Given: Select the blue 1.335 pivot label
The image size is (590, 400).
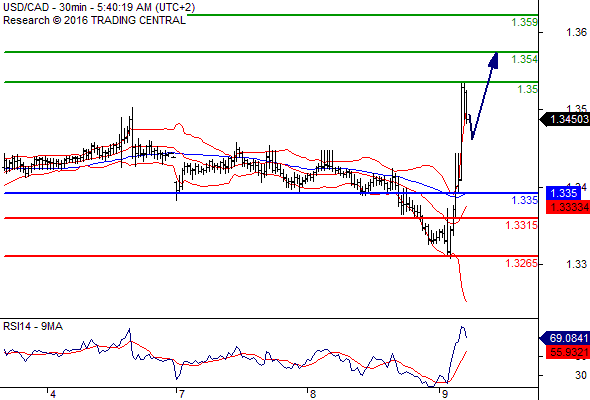Looking at the screenshot, I should tap(525, 200).
